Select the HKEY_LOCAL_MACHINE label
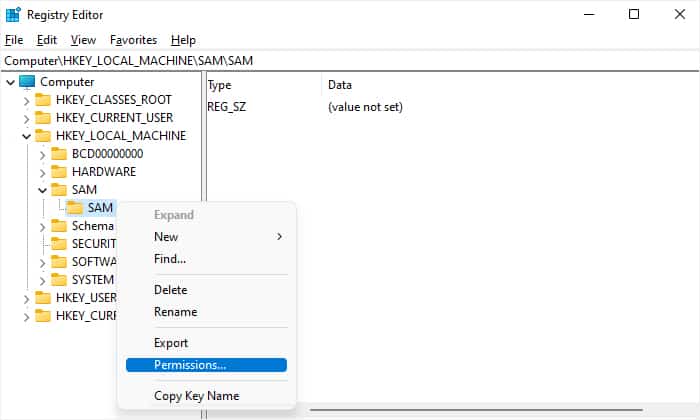 coord(121,136)
